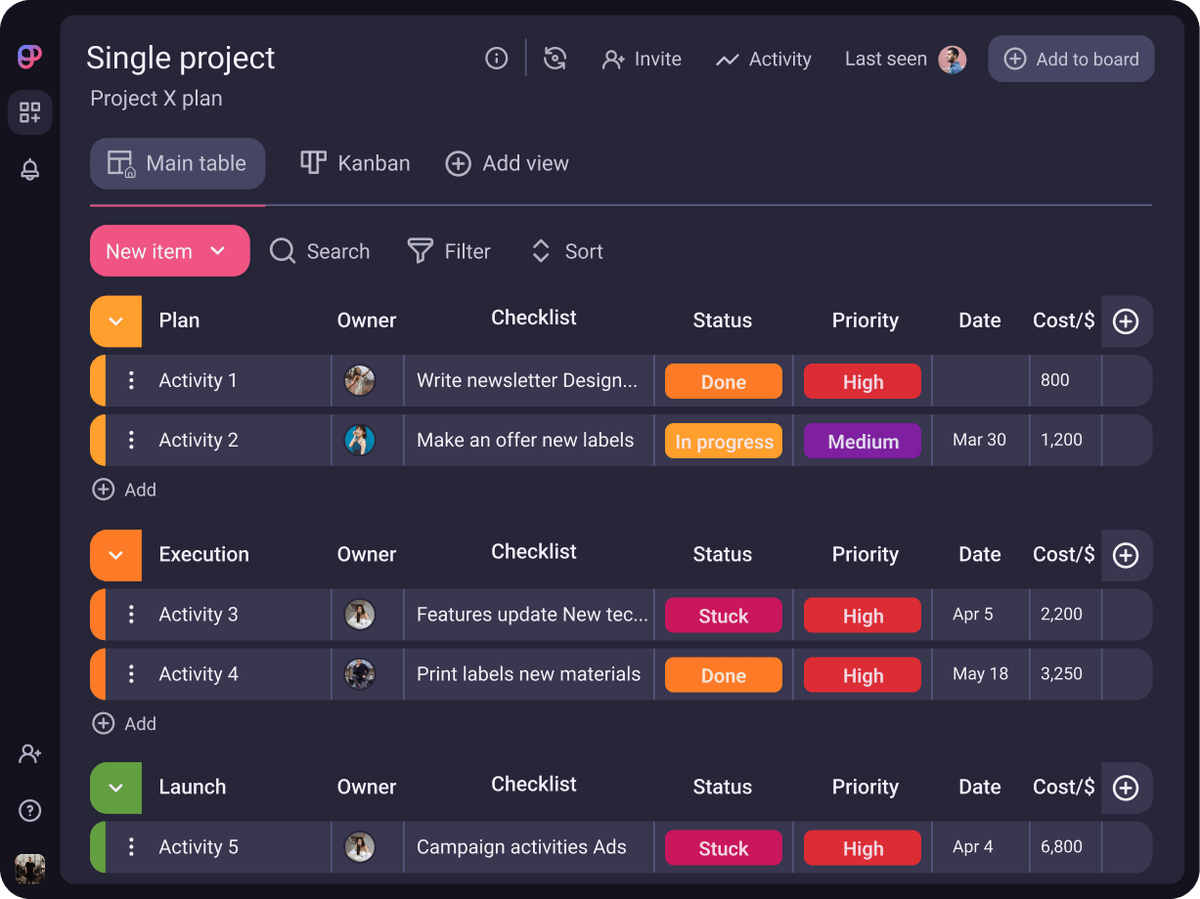Image resolution: width=1200 pixels, height=899 pixels.
Task: Click the automation sync icon beside info
Action: coord(555,59)
